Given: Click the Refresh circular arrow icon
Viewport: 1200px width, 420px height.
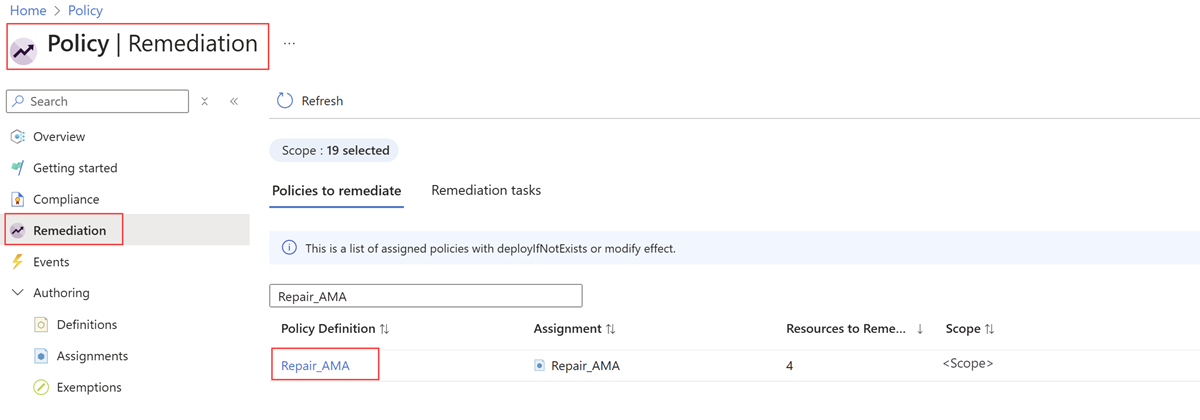Looking at the screenshot, I should tap(285, 101).
